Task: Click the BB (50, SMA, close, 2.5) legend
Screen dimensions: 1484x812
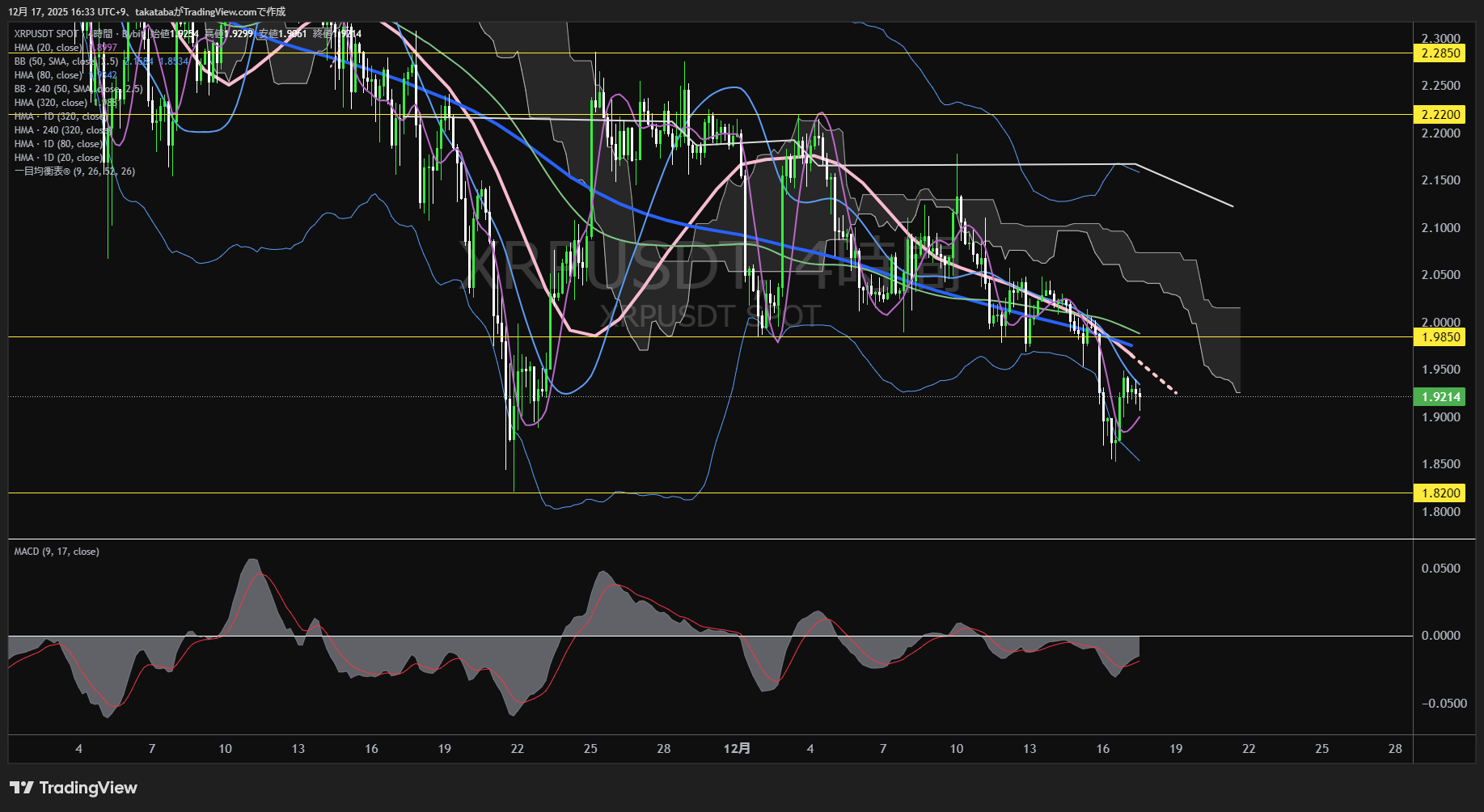Action: coord(65,61)
